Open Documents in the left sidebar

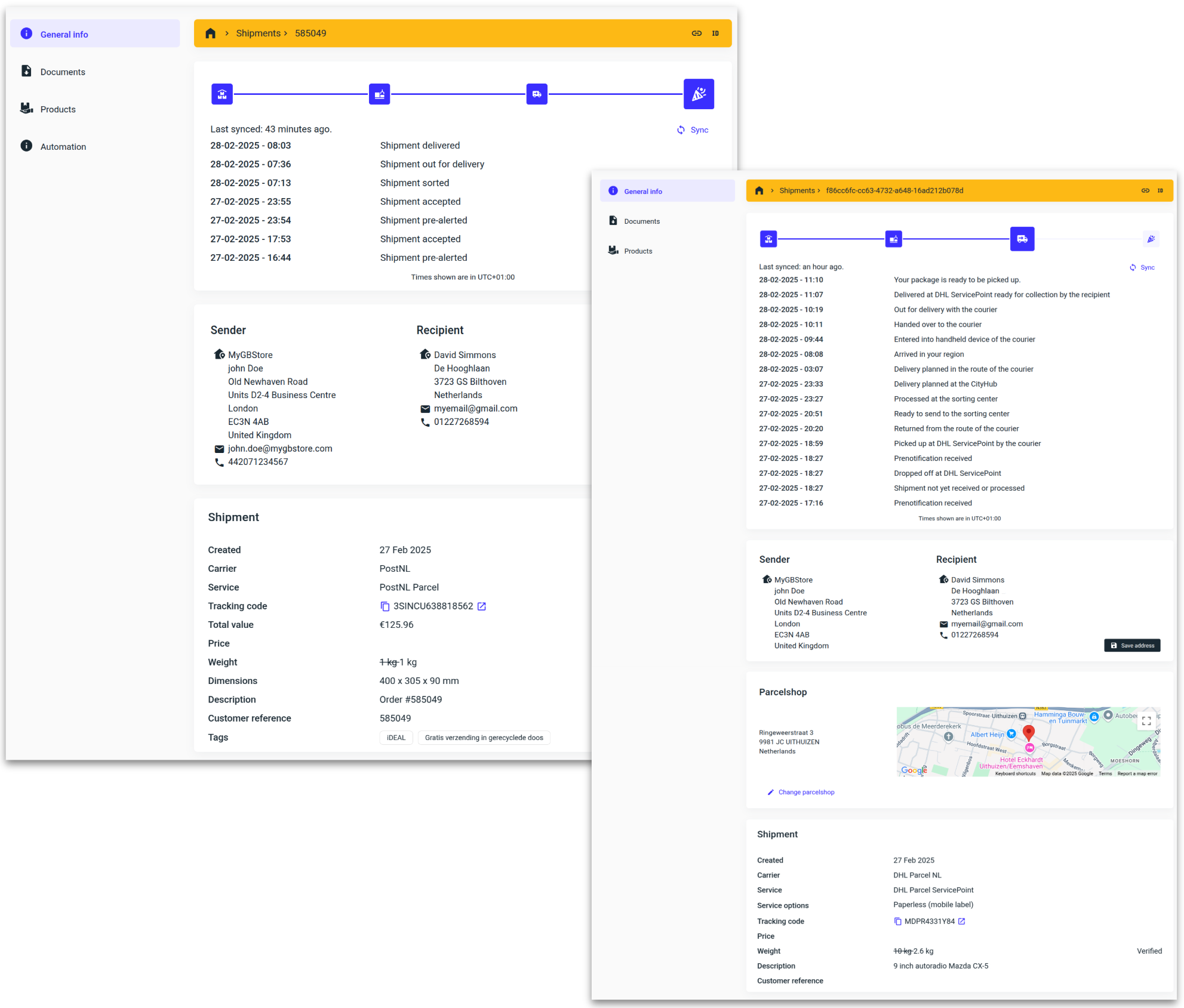click(x=63, y=72)
